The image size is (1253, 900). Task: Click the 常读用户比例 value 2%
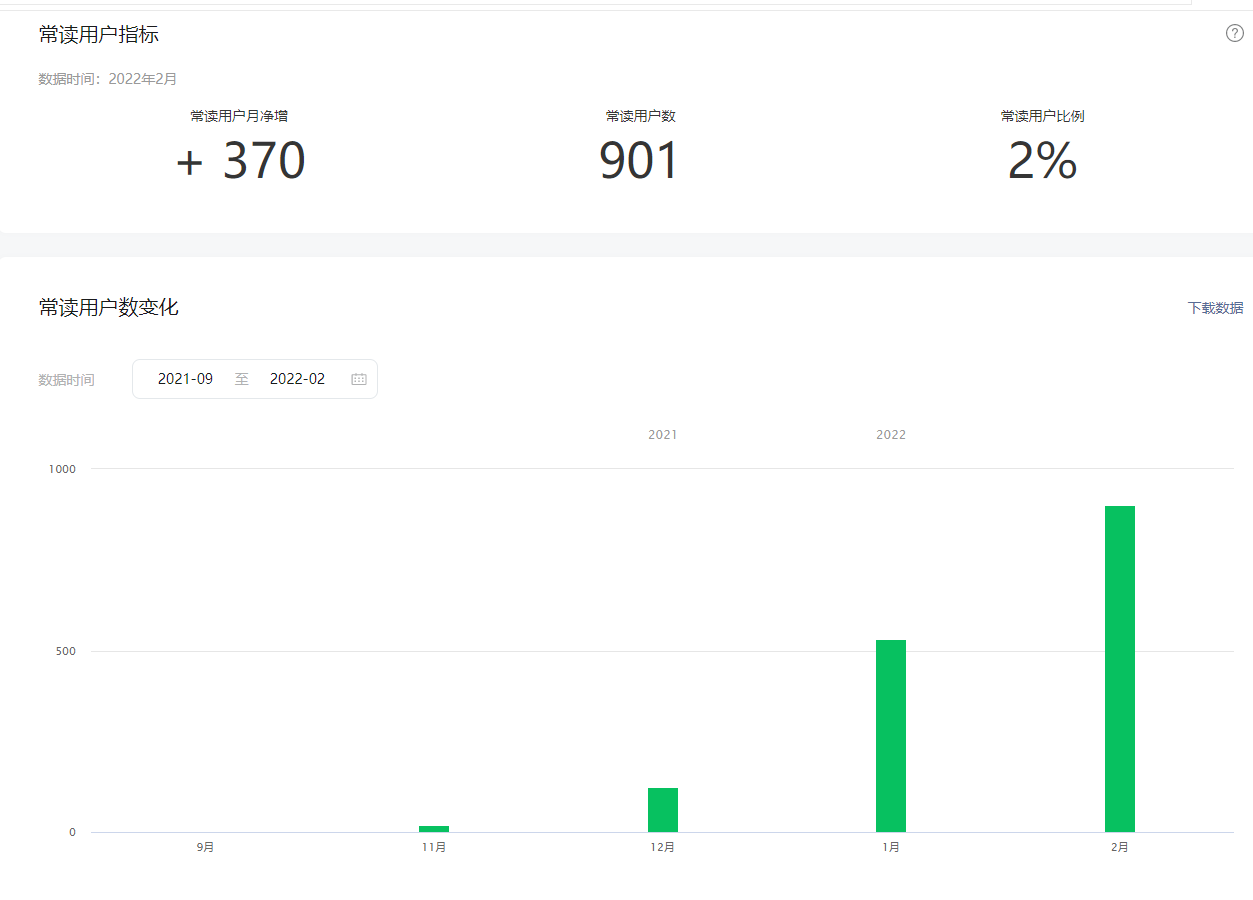click(x=1042, y=161)
